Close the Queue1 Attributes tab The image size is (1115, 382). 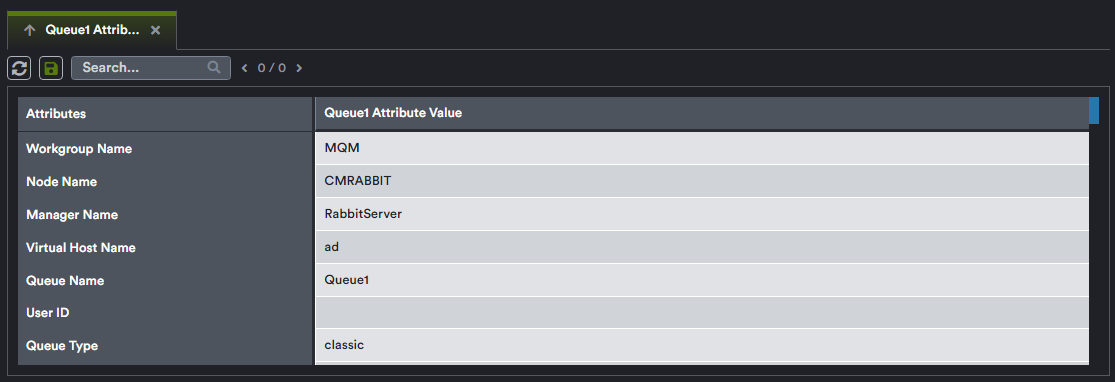(x=156, y=31)
